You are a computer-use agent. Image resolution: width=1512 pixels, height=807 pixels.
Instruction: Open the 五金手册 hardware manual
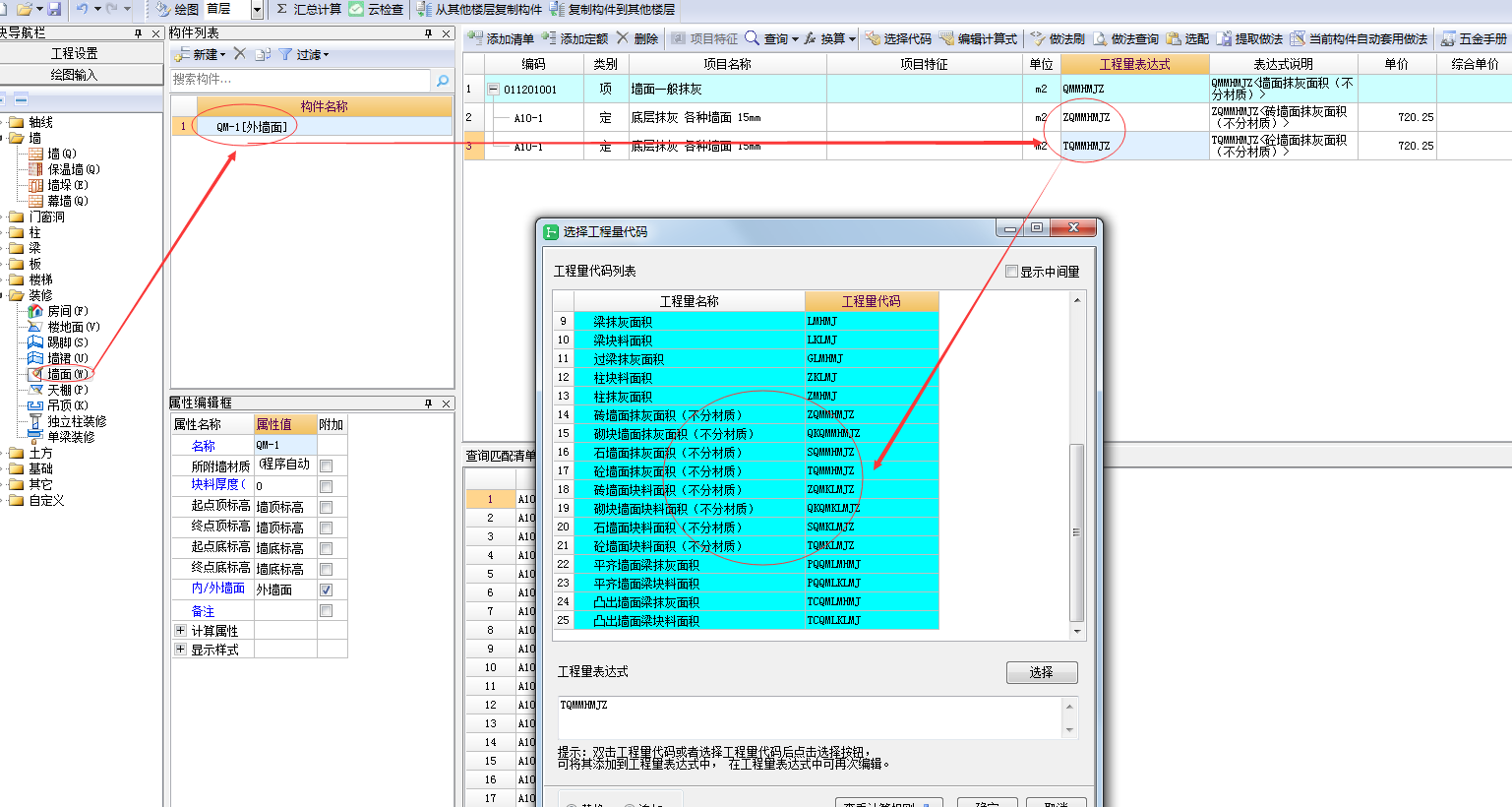(x=1474, y=38)
